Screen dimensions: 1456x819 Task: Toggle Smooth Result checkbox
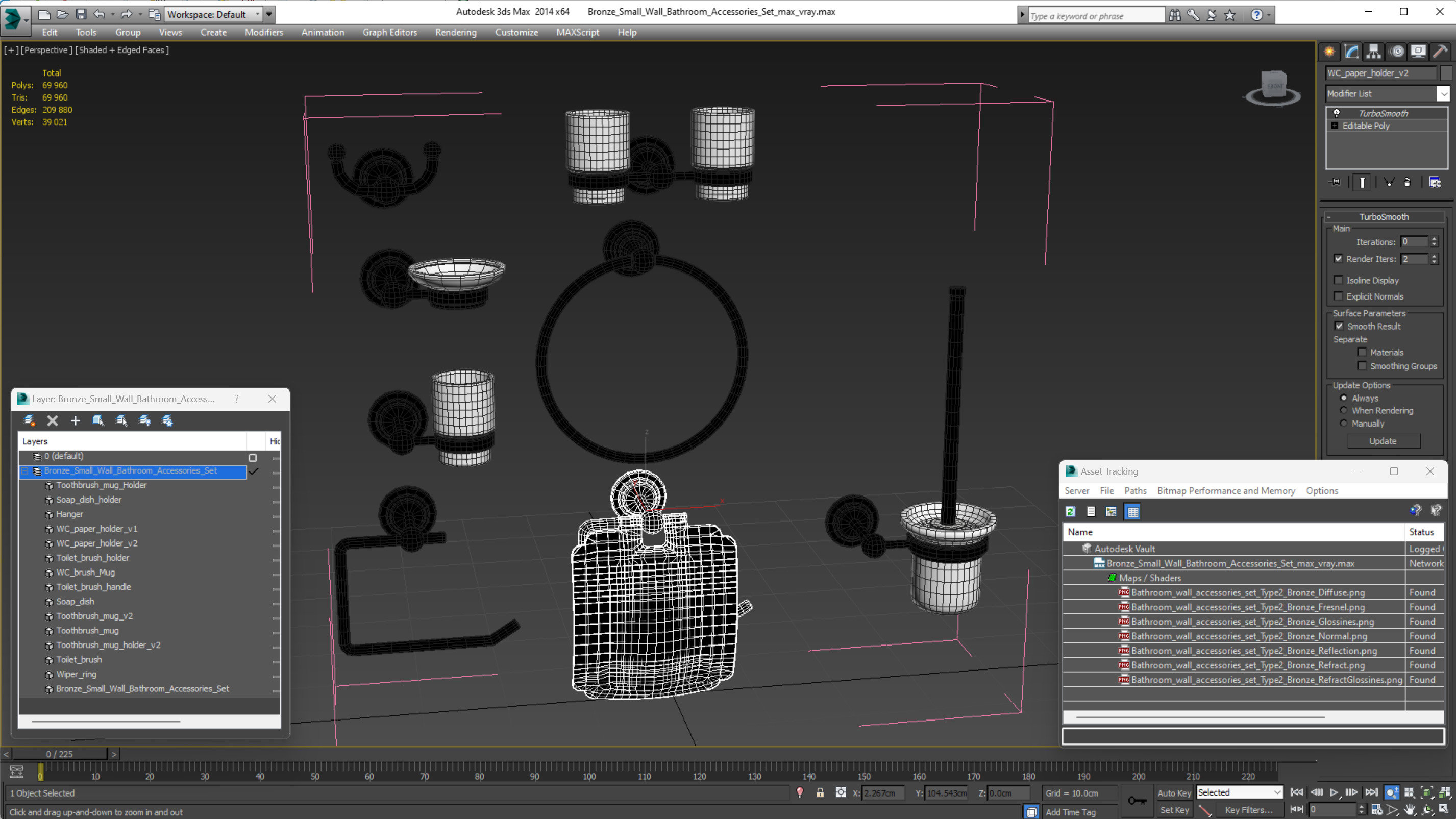1339,326
